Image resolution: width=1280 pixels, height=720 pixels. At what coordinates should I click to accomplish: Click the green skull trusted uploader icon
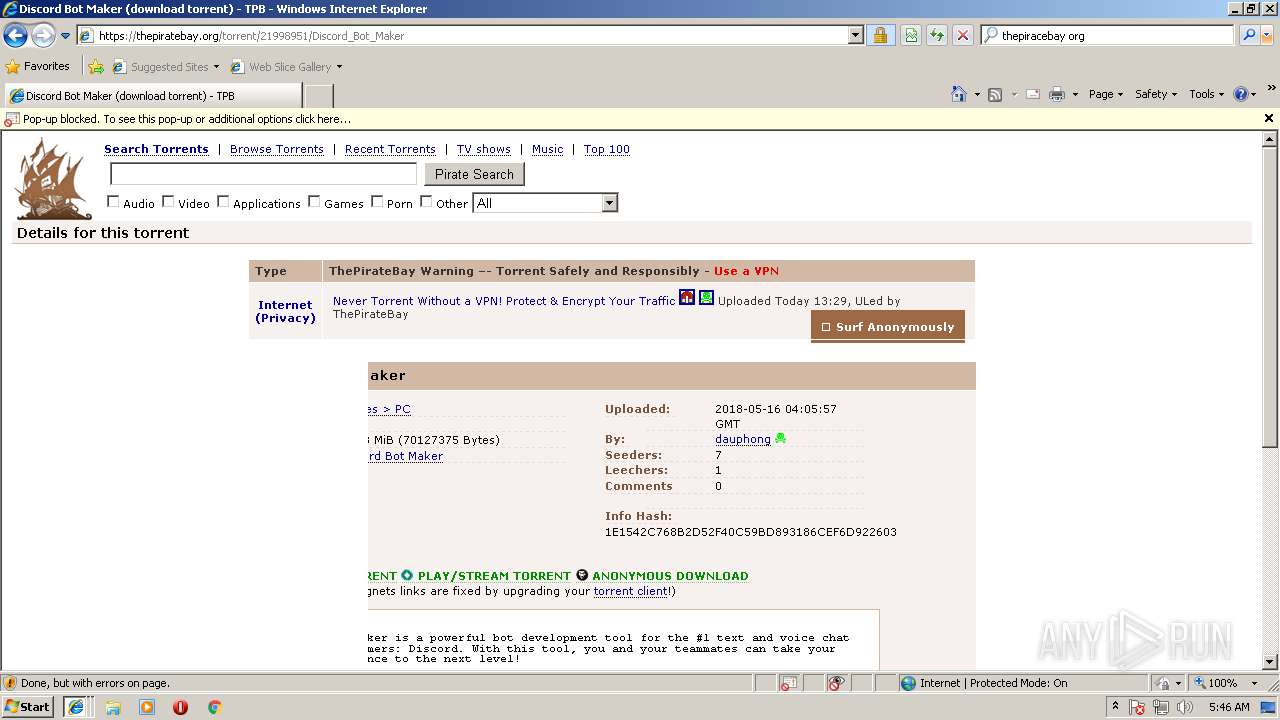tap(780, 439)
